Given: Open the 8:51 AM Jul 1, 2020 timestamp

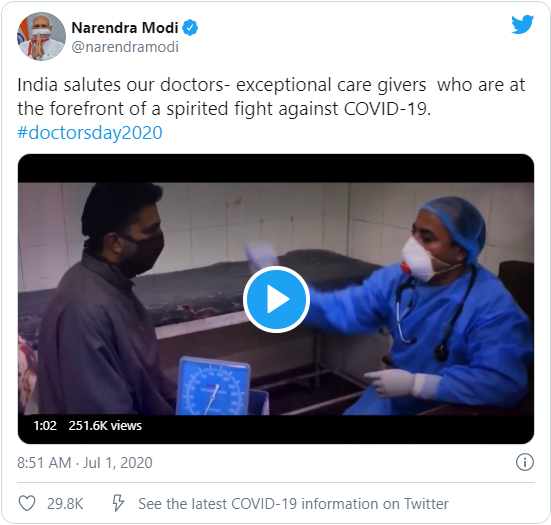Looking at the screenshot, I should click(85, 462).
